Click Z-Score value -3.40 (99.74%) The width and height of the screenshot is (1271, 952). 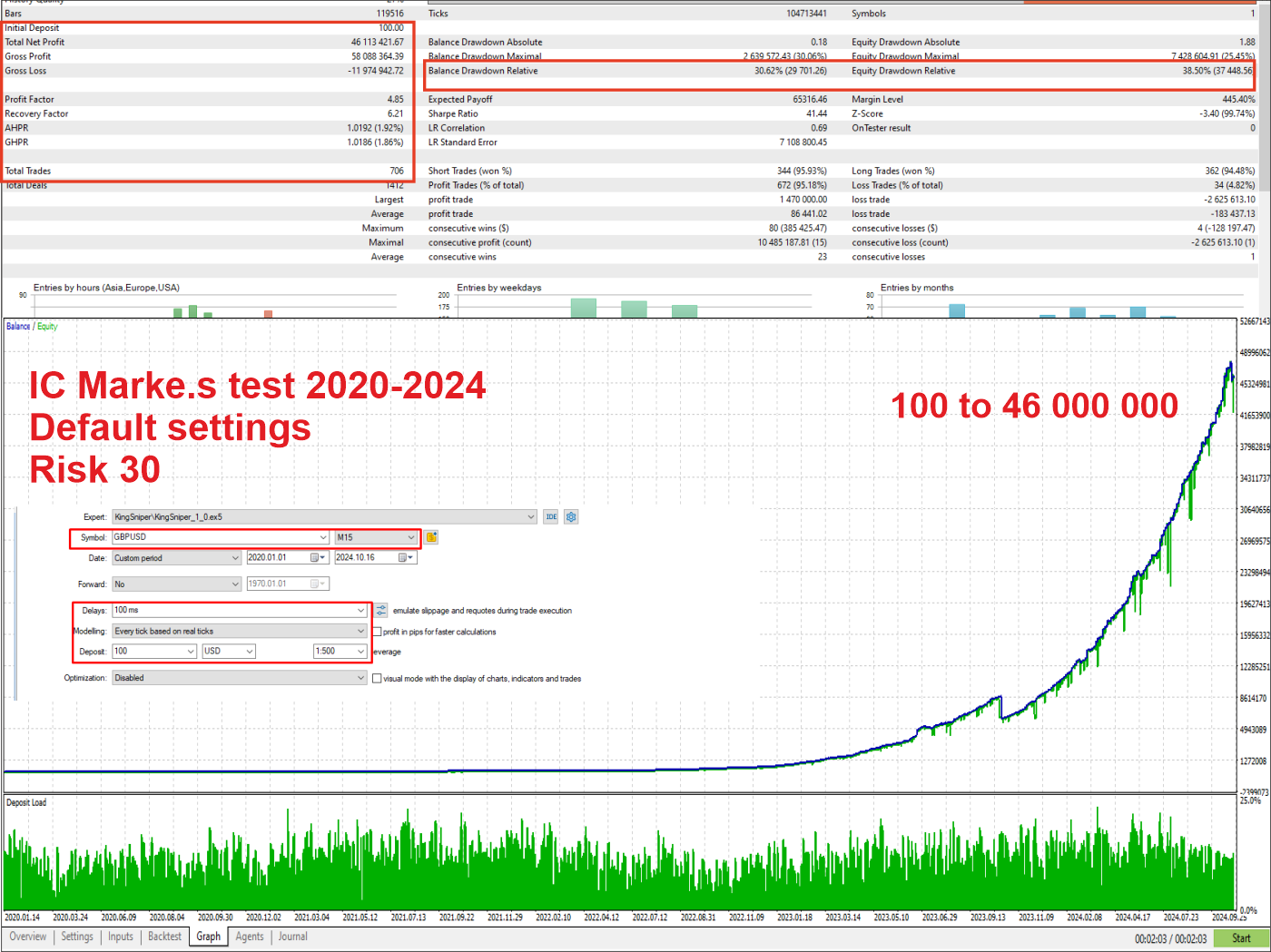[1227, 113]
